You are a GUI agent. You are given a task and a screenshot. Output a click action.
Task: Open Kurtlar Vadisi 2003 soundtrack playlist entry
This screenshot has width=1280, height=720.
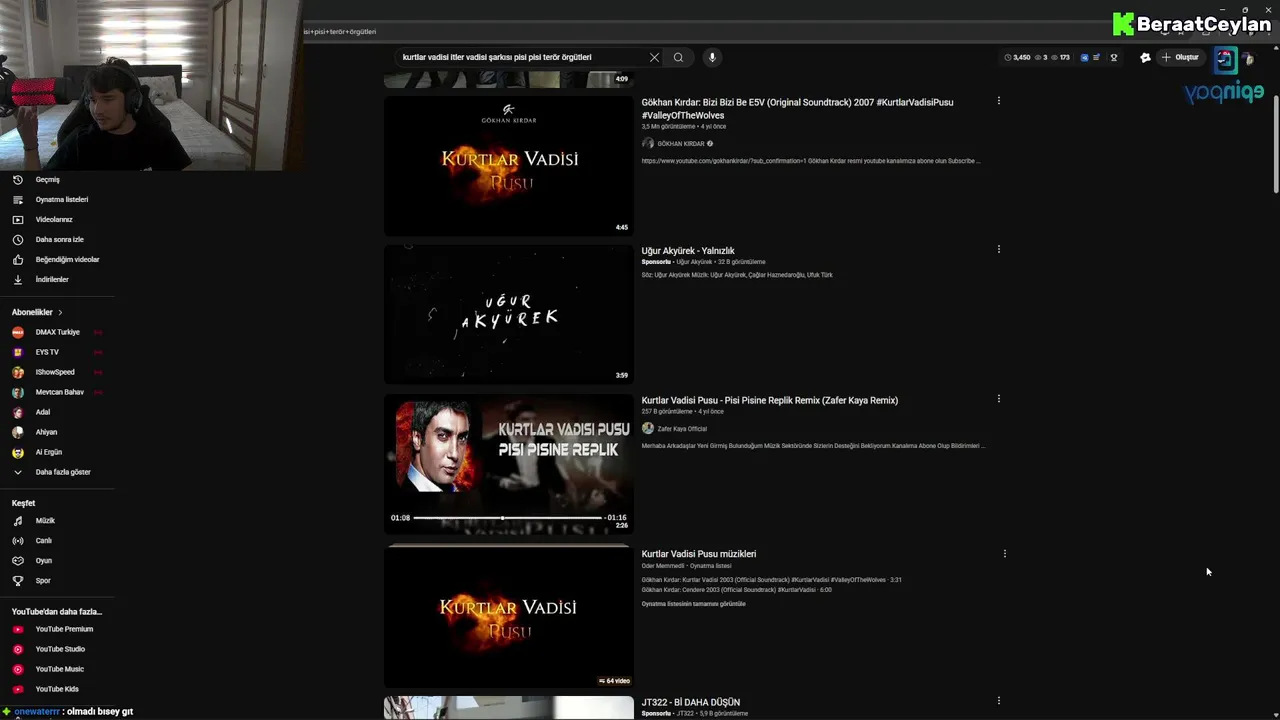[771, 580]
